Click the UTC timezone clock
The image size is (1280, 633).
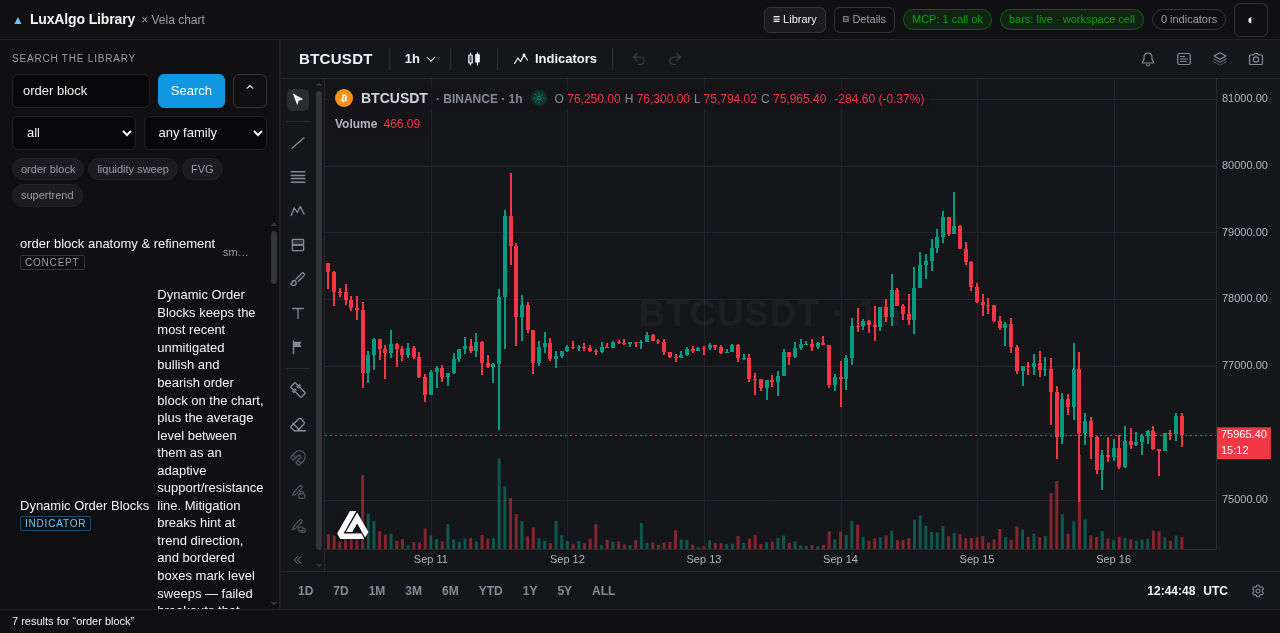(1187, 591)
